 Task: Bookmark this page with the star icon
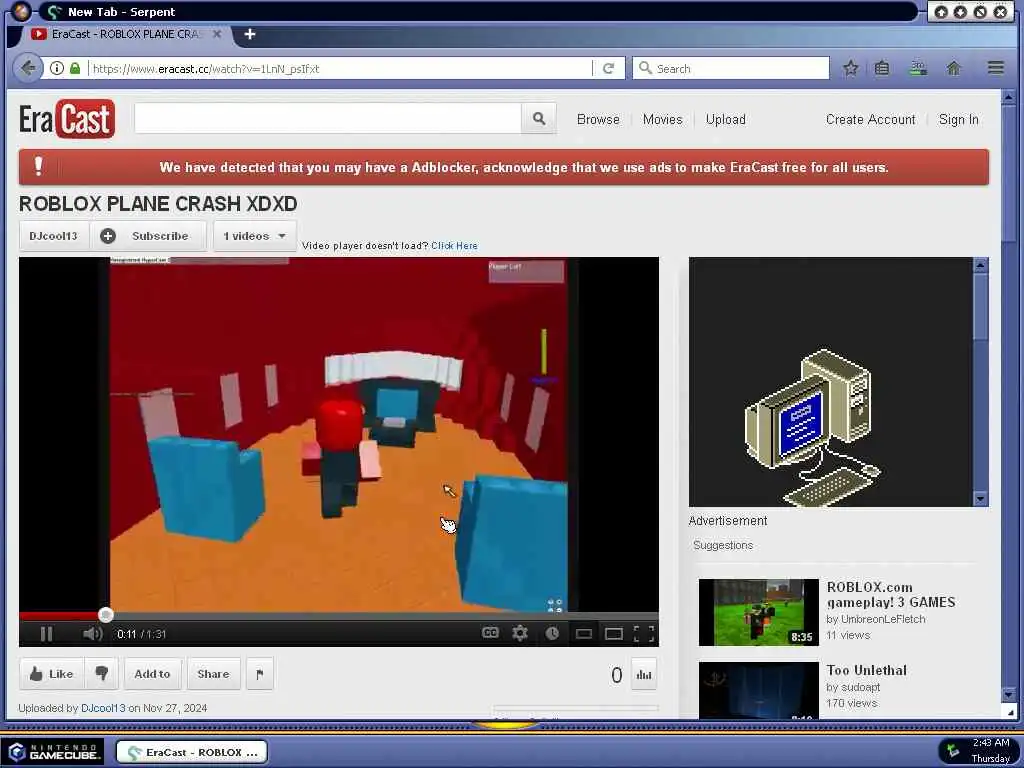click(850, 68)
